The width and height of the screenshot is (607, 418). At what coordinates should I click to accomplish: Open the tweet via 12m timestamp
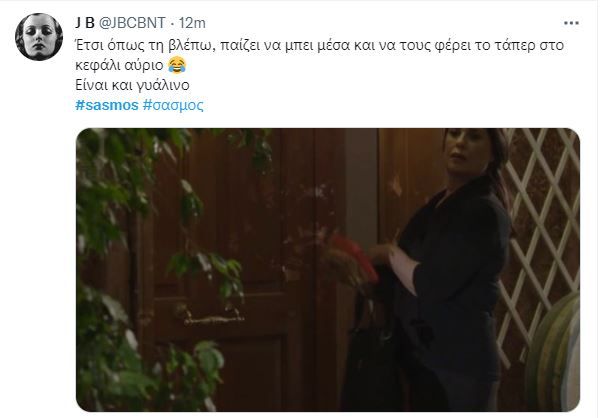(192, 23)
